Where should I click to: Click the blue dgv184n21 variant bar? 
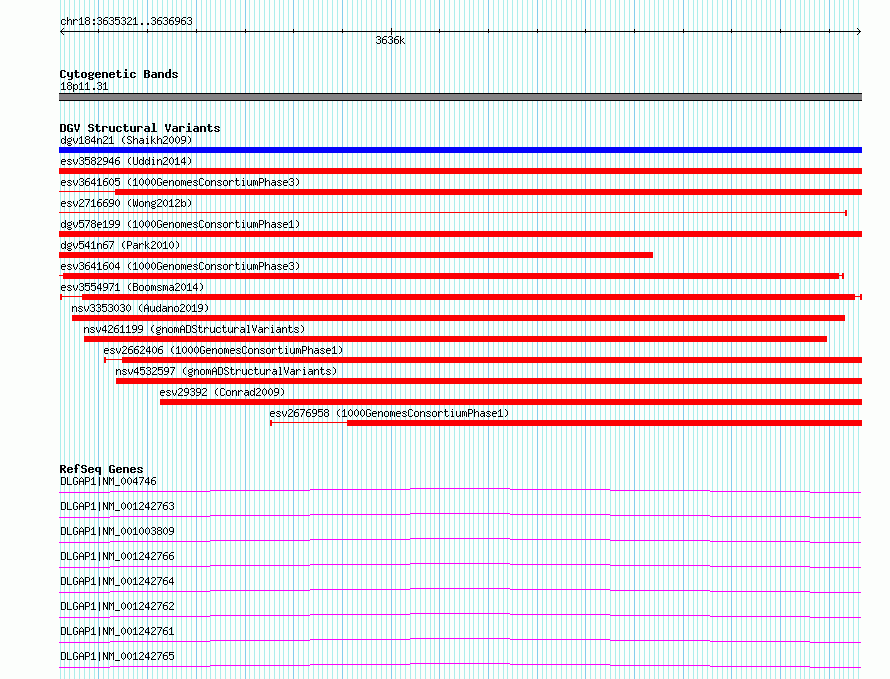[x=460, y=150]
